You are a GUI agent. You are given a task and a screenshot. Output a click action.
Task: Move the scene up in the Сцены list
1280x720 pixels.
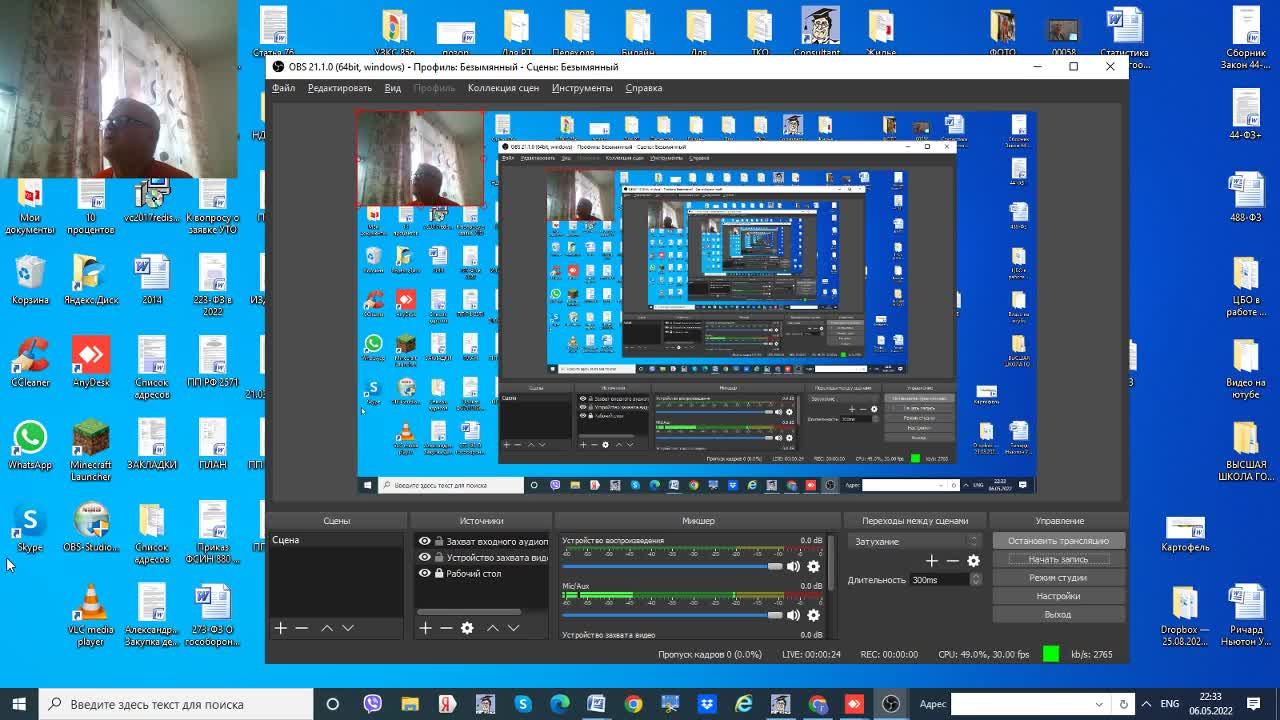pyautogui.click(x=327, y=628)
